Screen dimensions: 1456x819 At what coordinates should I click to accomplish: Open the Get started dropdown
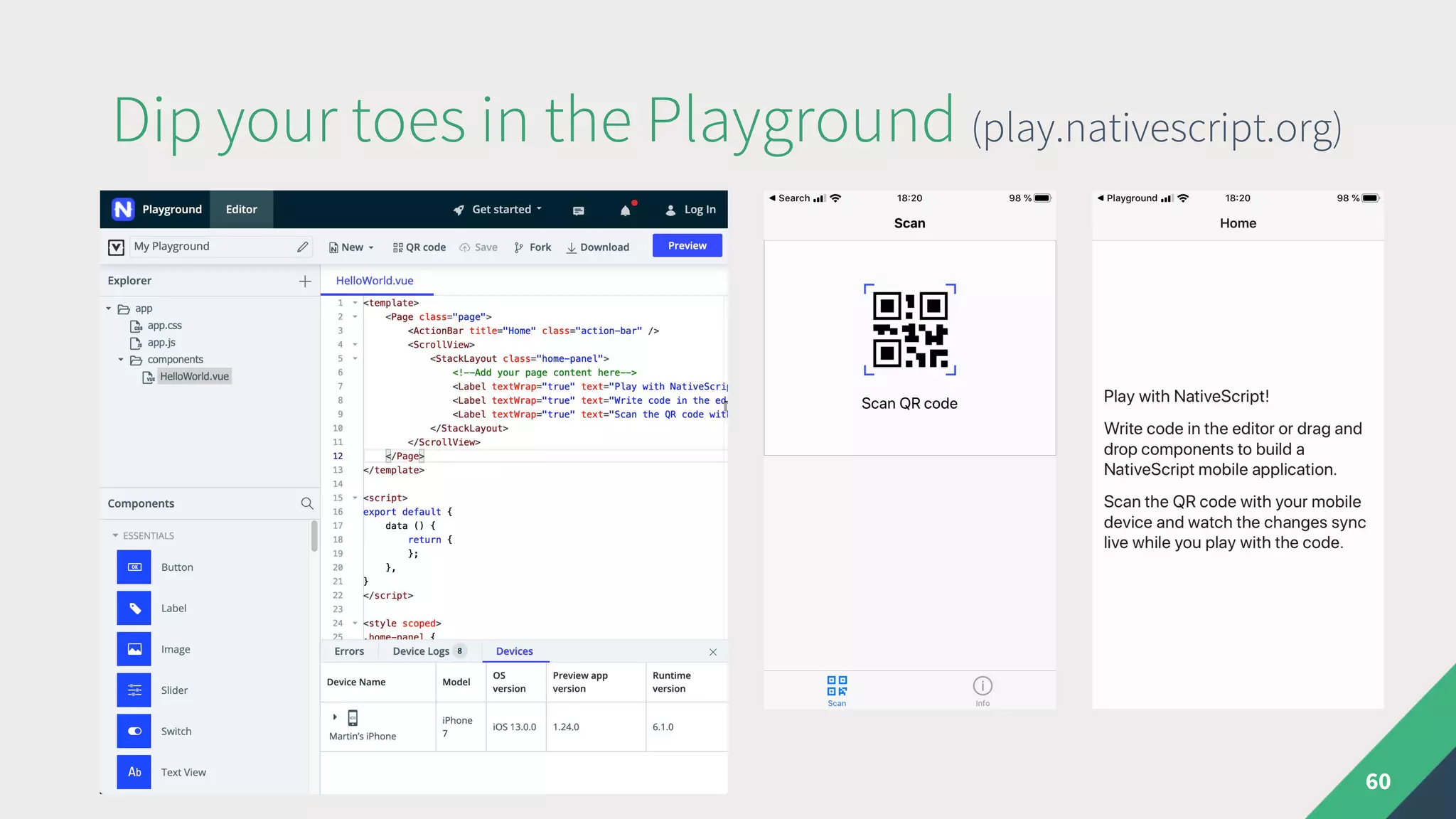pyautogui.click(x=498, y=210)
